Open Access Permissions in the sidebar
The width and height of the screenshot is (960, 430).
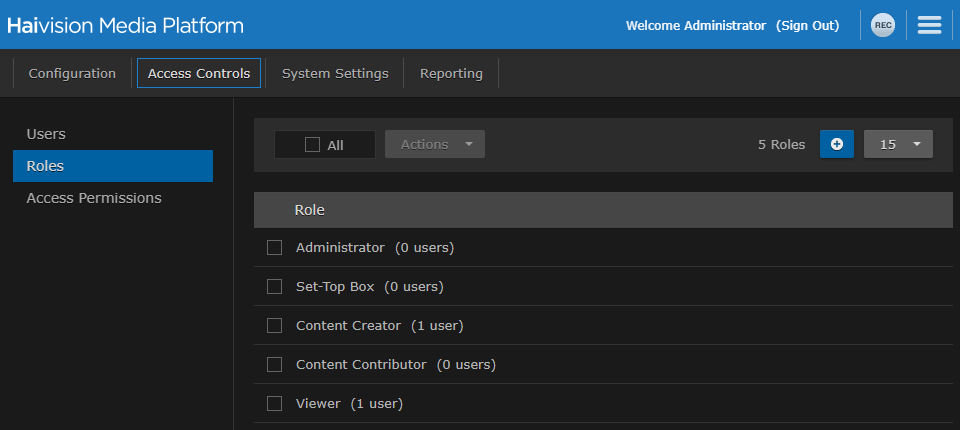[x=94, y=198]
